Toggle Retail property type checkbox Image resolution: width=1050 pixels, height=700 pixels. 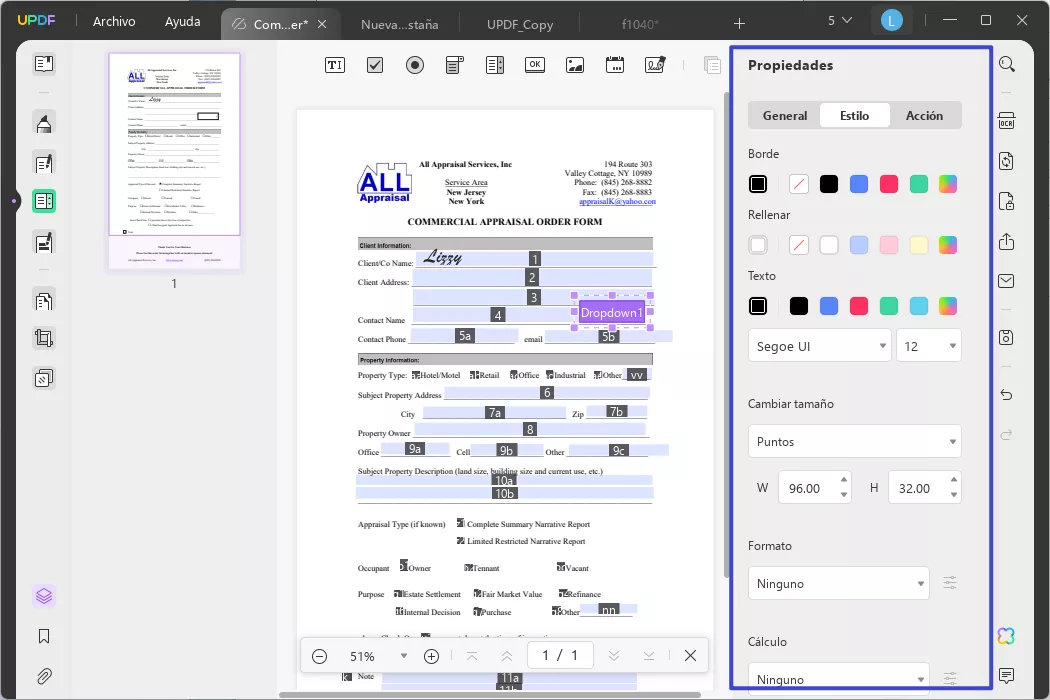pyautogui.click(x=474, y=375)
